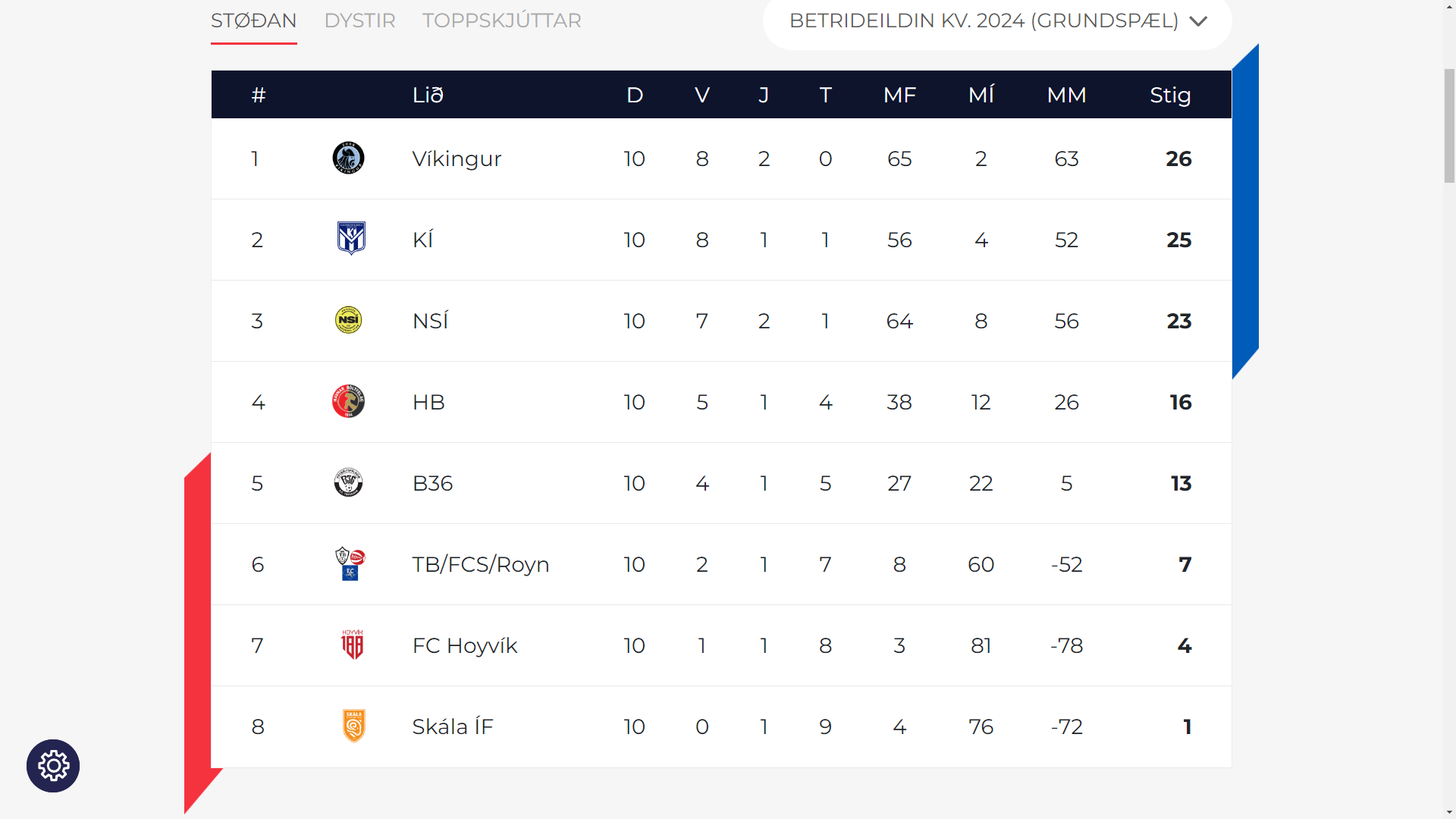Open the TB/FCS/Royn team link

[481, 564]
